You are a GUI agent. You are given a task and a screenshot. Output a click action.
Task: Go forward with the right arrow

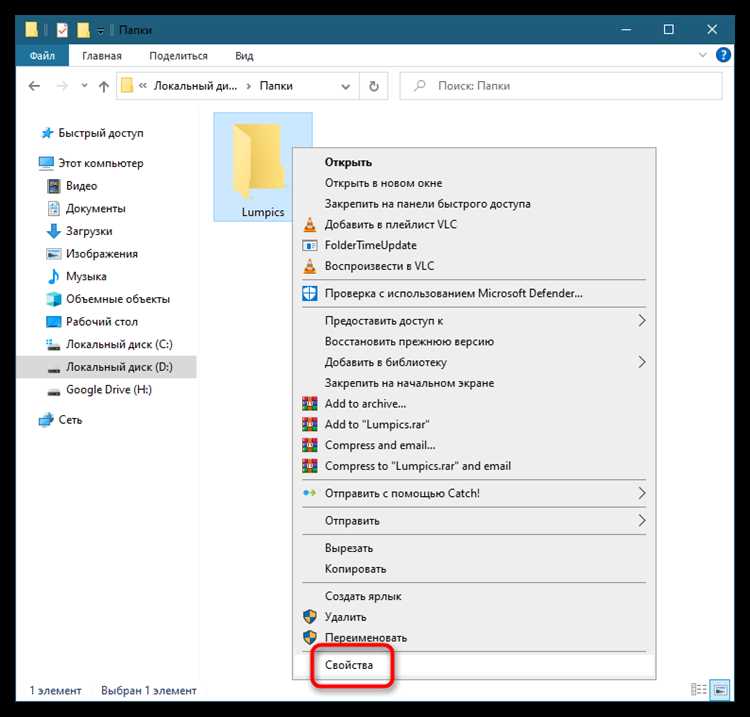coord(62,86)
